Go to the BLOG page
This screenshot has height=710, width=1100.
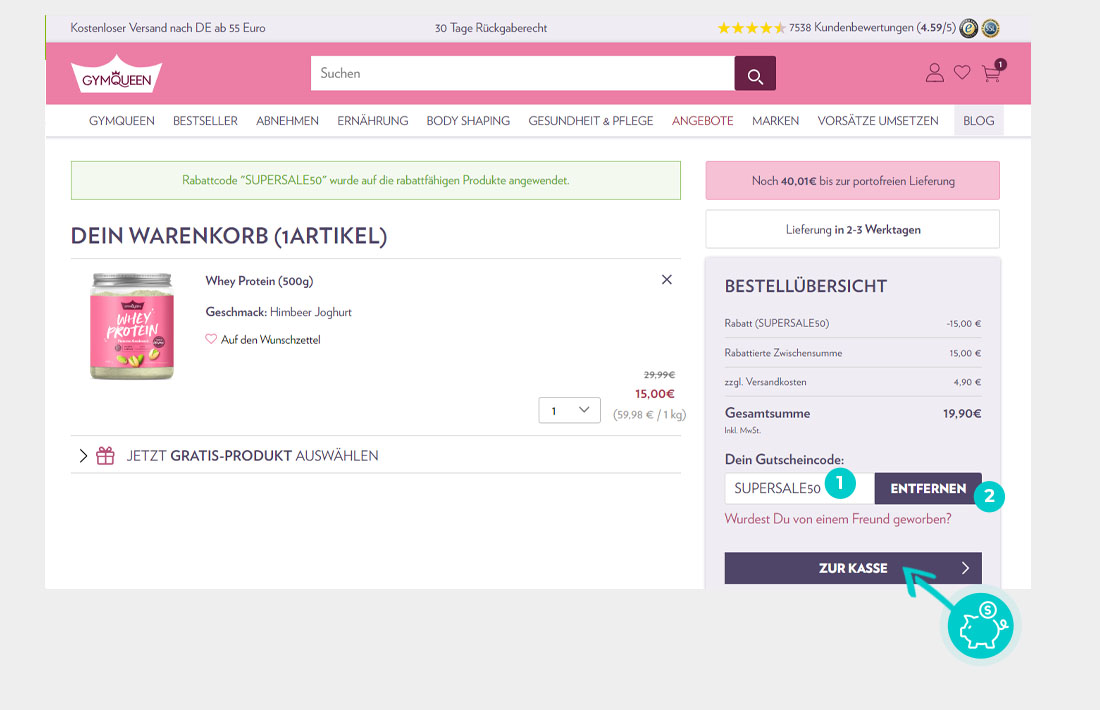979,121
